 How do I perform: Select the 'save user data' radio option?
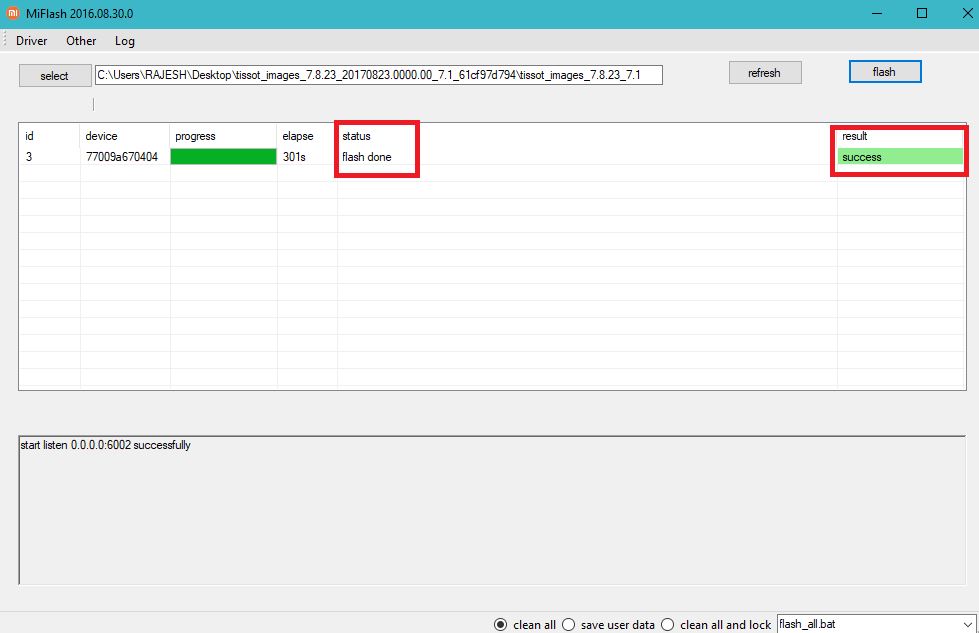point(609,625)
